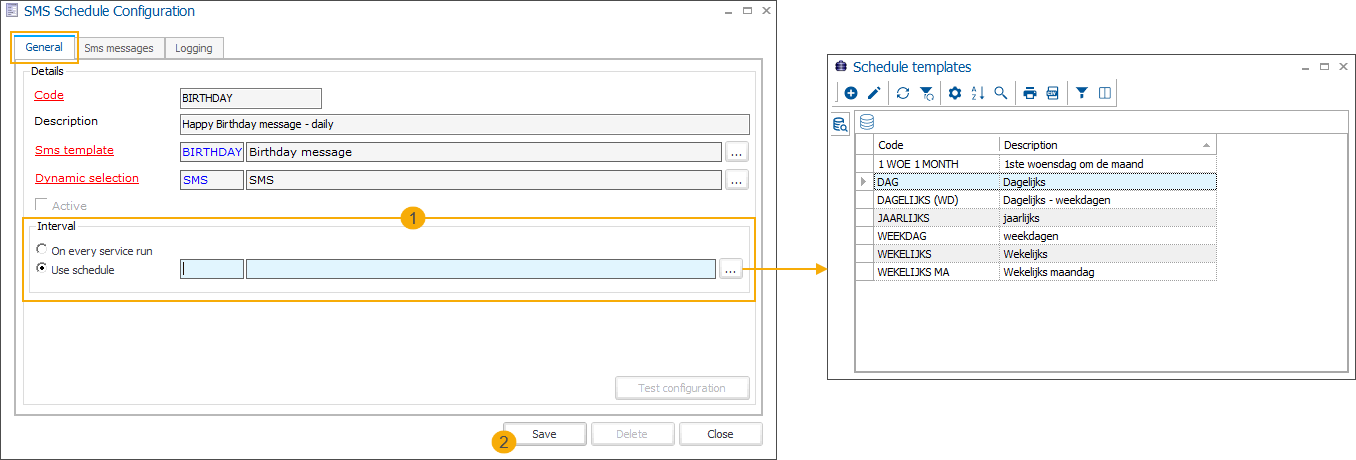Toggle the Active checkbox
Viewport: 1356px width, 460px height.
(41, 206)
